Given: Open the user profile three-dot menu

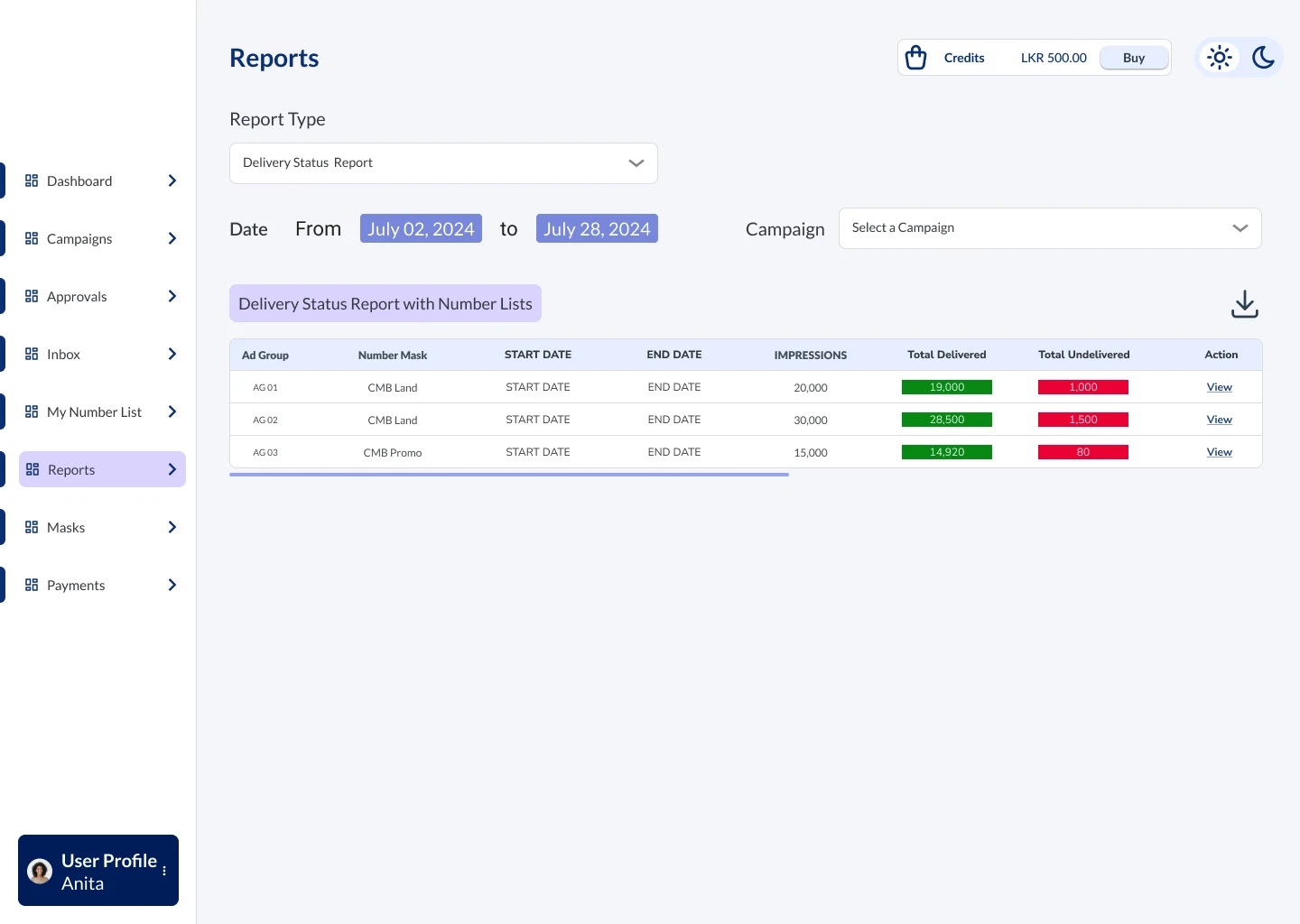Looking at the screenshot, I should click(164, 871).
